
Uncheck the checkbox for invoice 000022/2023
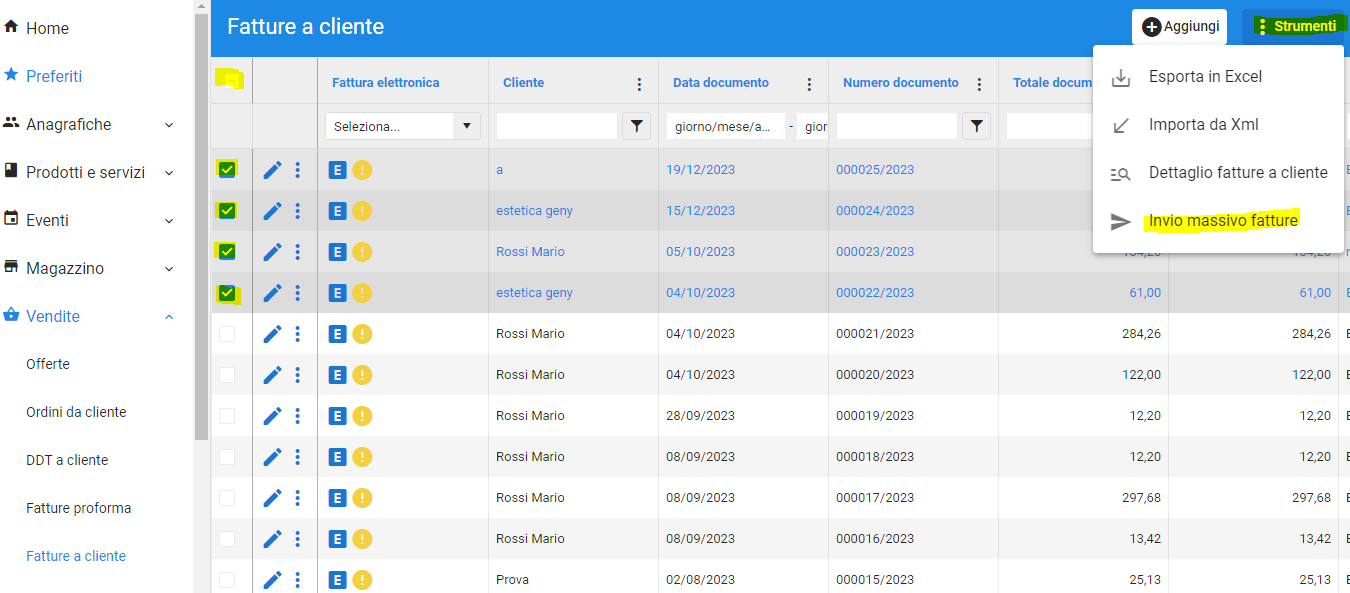[x=227, y=293]
